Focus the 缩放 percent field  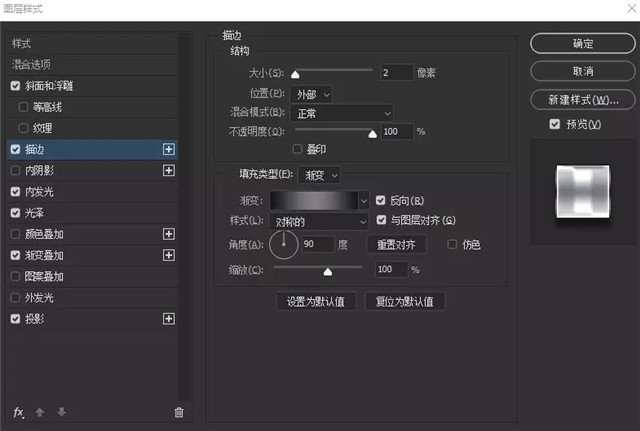(x=391, y=269)
